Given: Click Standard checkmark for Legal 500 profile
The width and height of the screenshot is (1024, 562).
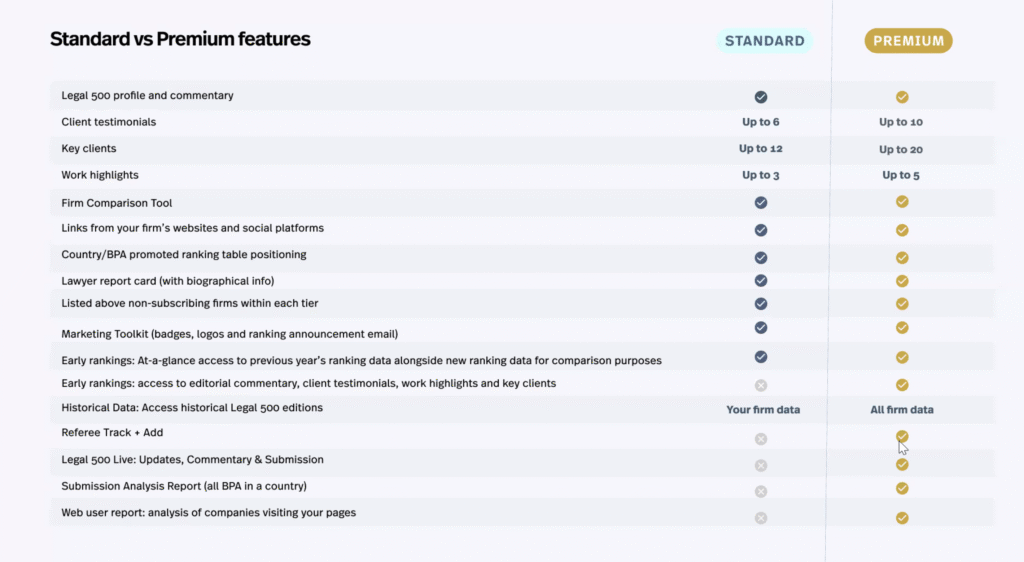Looking at the screenshot, I should pyautogui.click(x=761, y=97).
